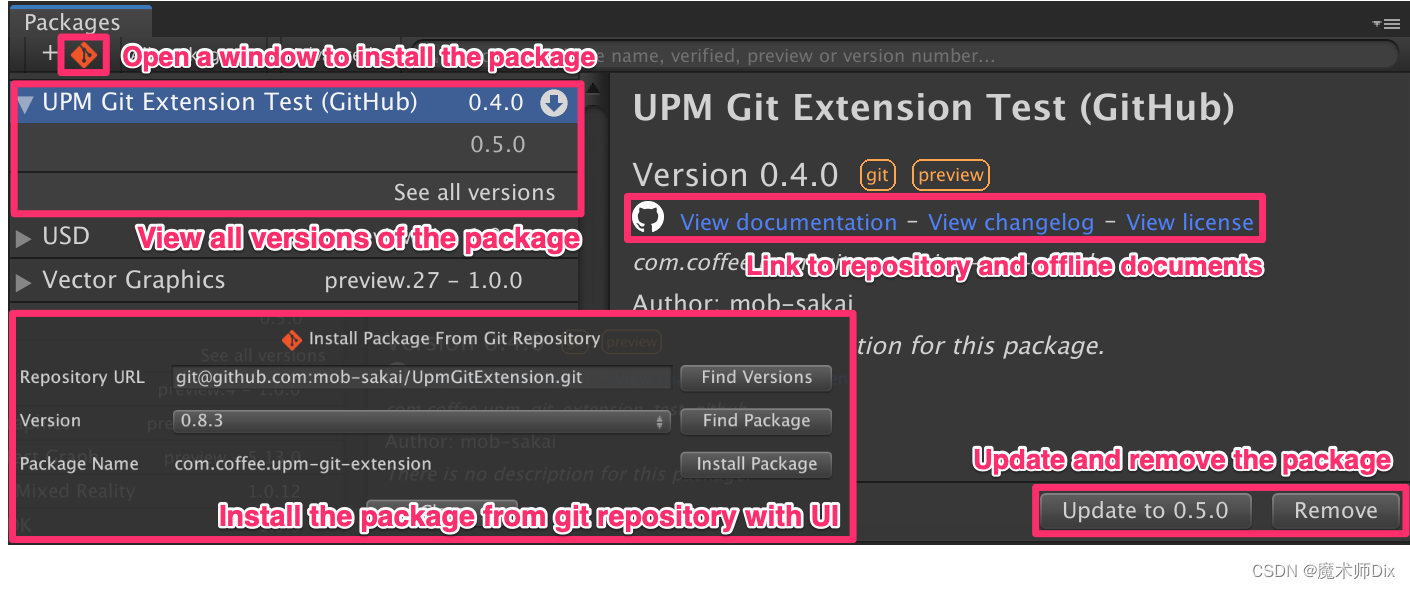This screenshot has height=589, width=1410.
Task: Add a package with the plus icon
Action: click(49, 54)
